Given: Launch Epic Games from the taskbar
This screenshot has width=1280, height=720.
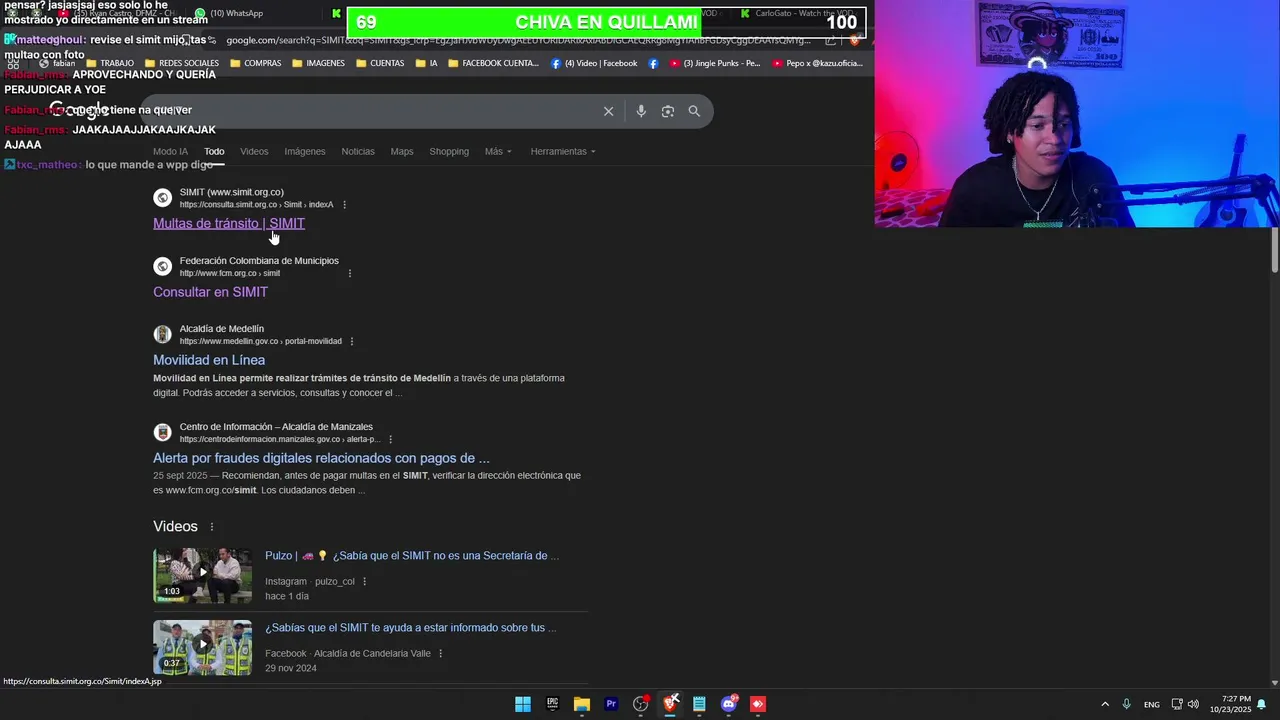Looking at the screenshot, I should [x=552, y=704].
